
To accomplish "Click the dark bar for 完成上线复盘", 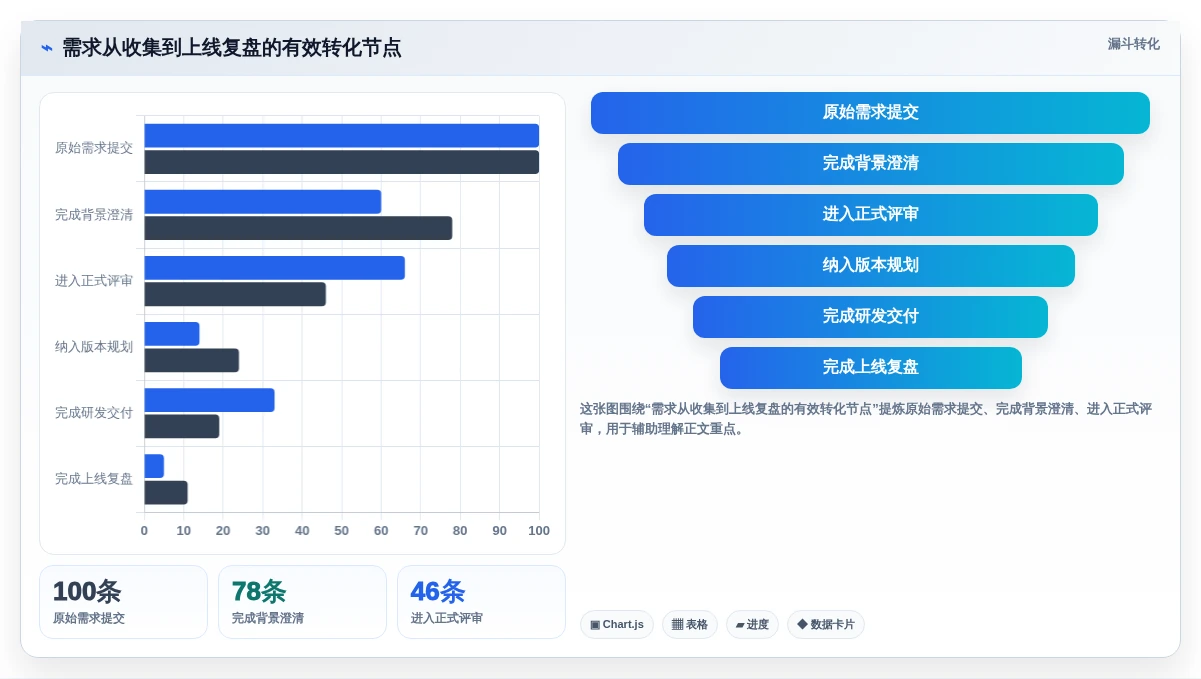I will coord(166,492).
